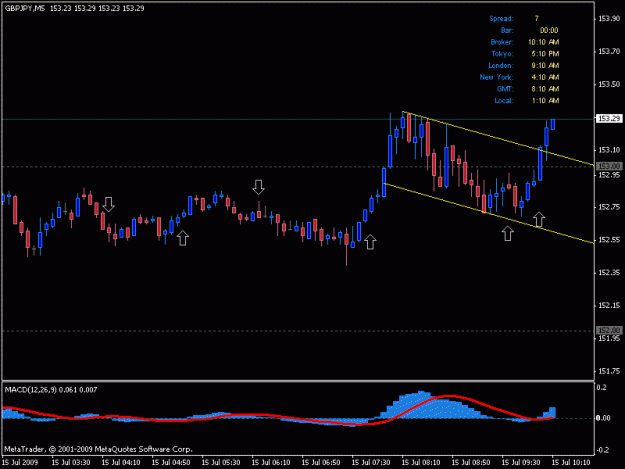The width and height of the screenshot is (625, 469).
Task: Click the 153.50 price scale label
Action: (609, 84)
